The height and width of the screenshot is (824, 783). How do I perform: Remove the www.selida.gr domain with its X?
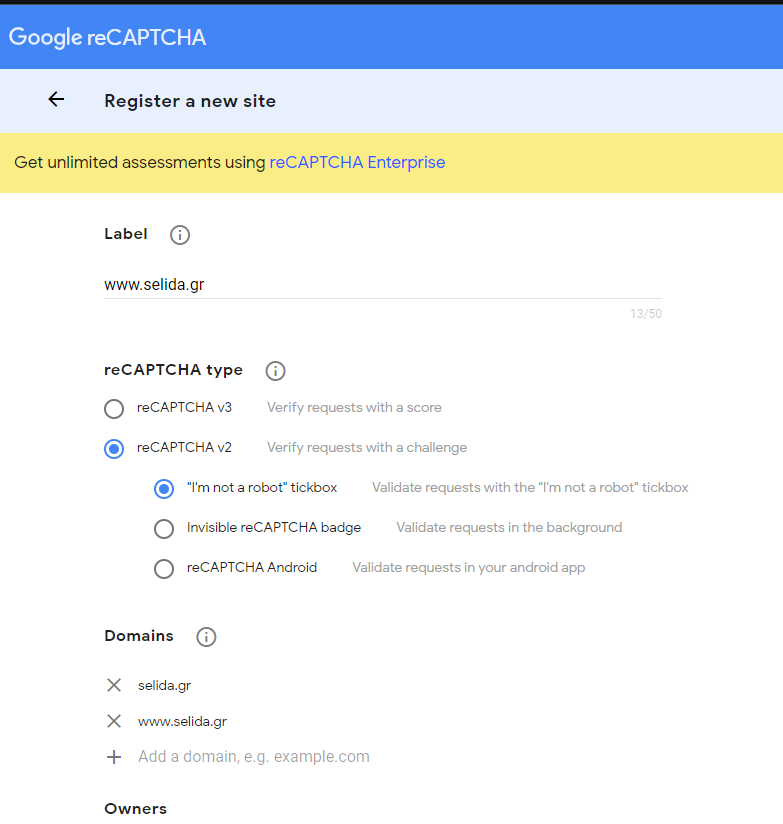tap(114, 721)
